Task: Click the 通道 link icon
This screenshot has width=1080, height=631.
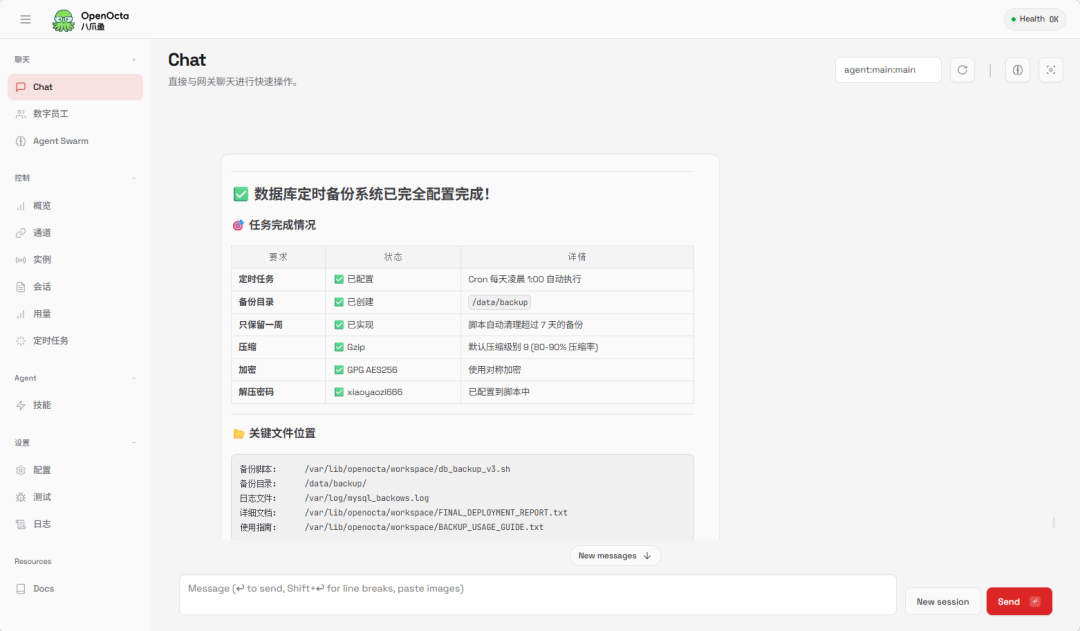Action: [x=21, y=232]
